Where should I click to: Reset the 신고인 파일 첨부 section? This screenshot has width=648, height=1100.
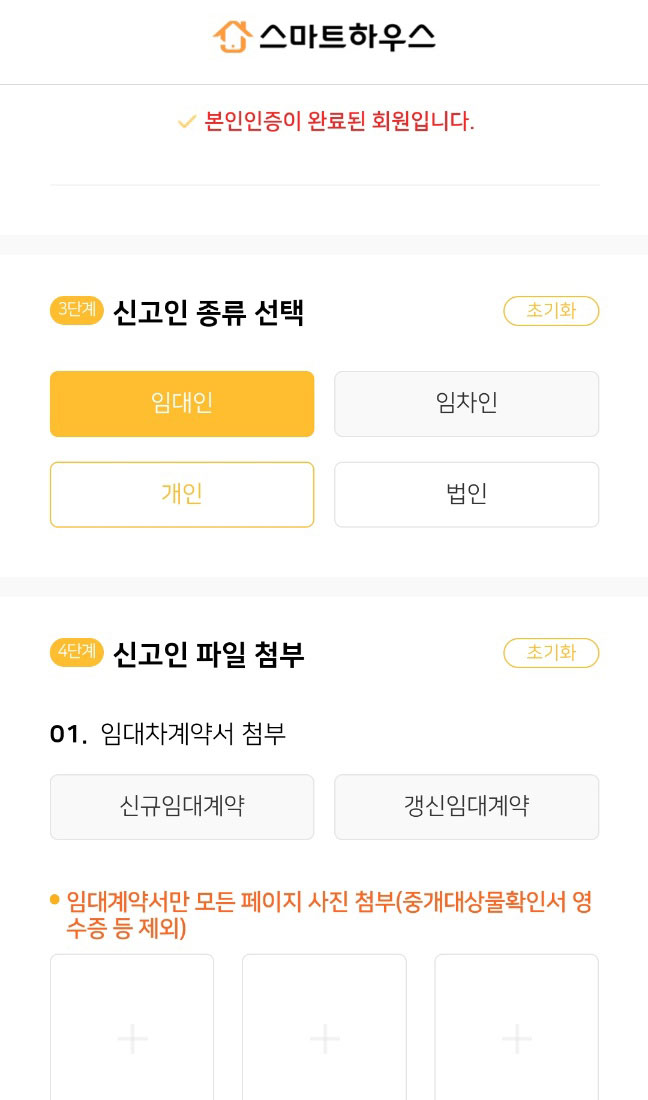[551, 653]
